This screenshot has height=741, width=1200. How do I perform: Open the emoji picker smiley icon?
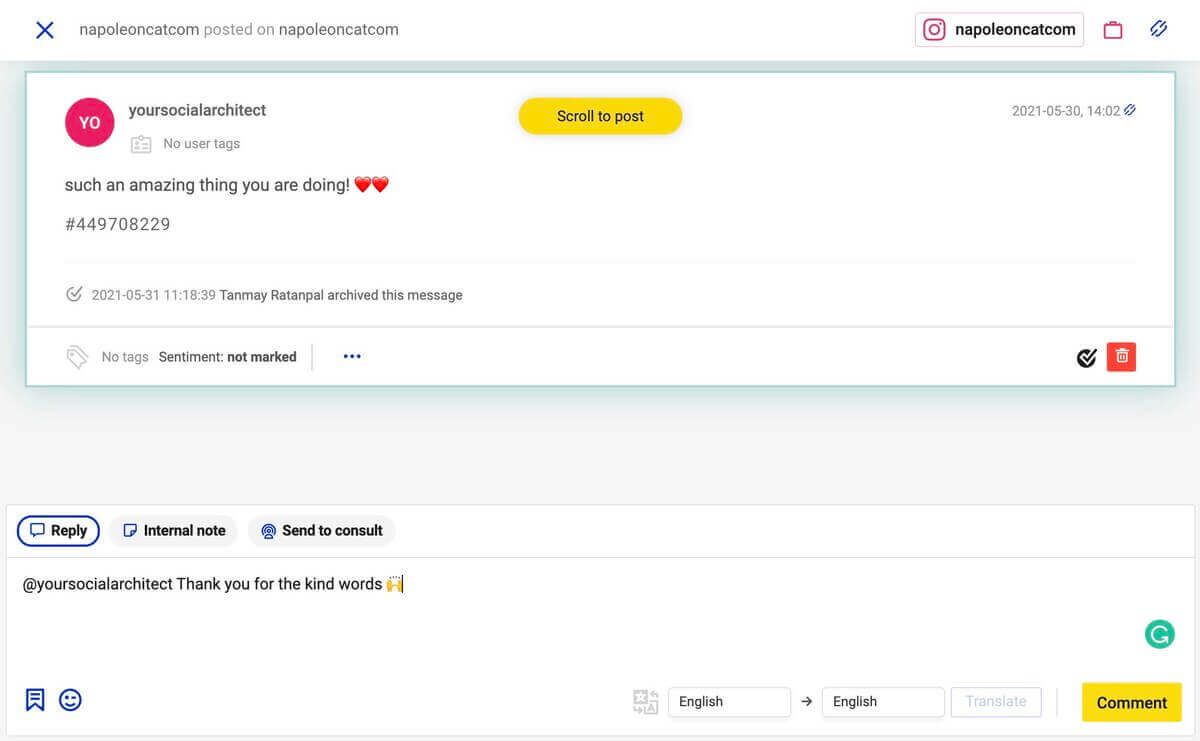(x=70, y=700)
